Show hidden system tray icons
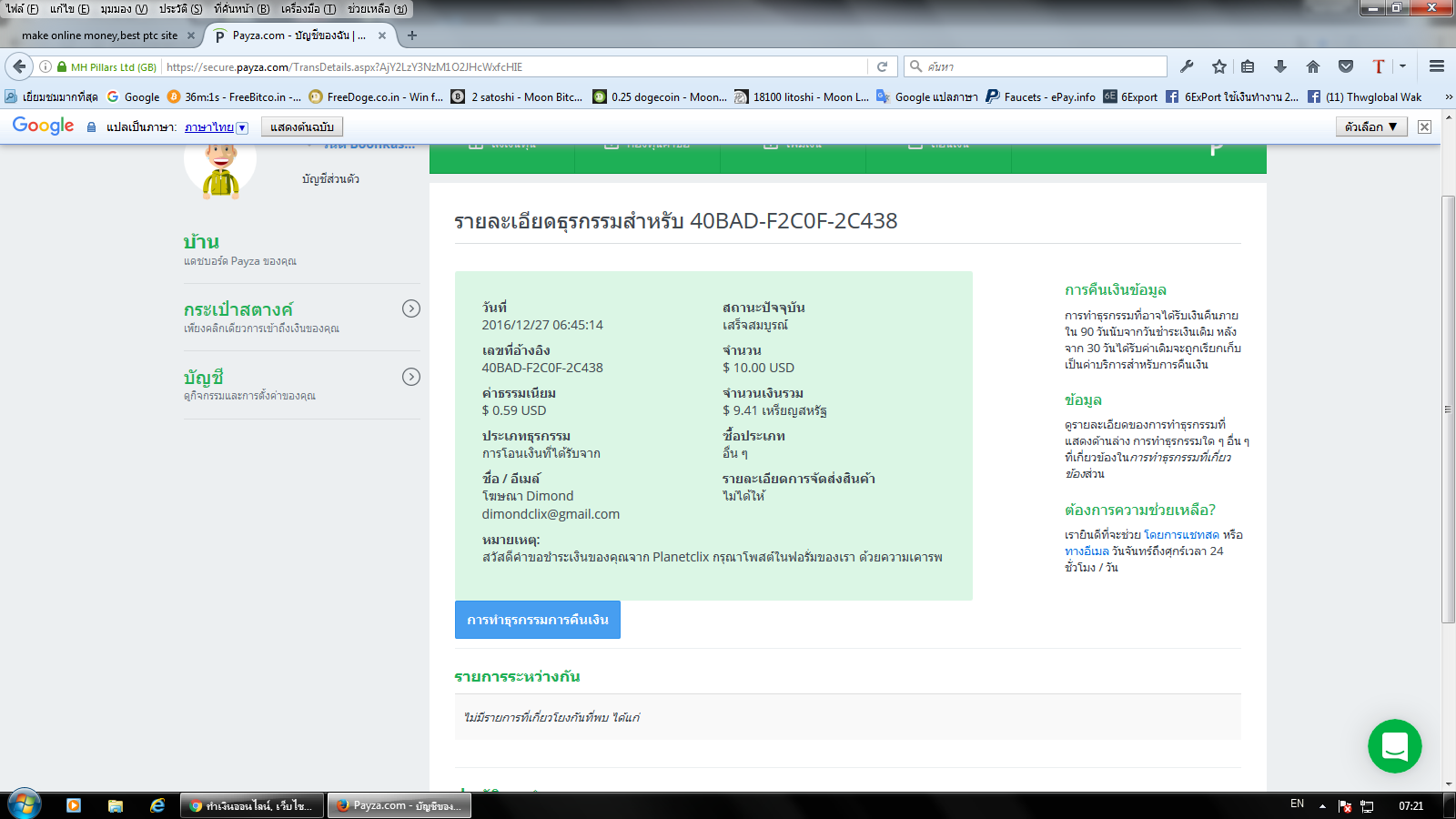Image resolution: width=1456 pixels, height=819 pixels. 1322,806
